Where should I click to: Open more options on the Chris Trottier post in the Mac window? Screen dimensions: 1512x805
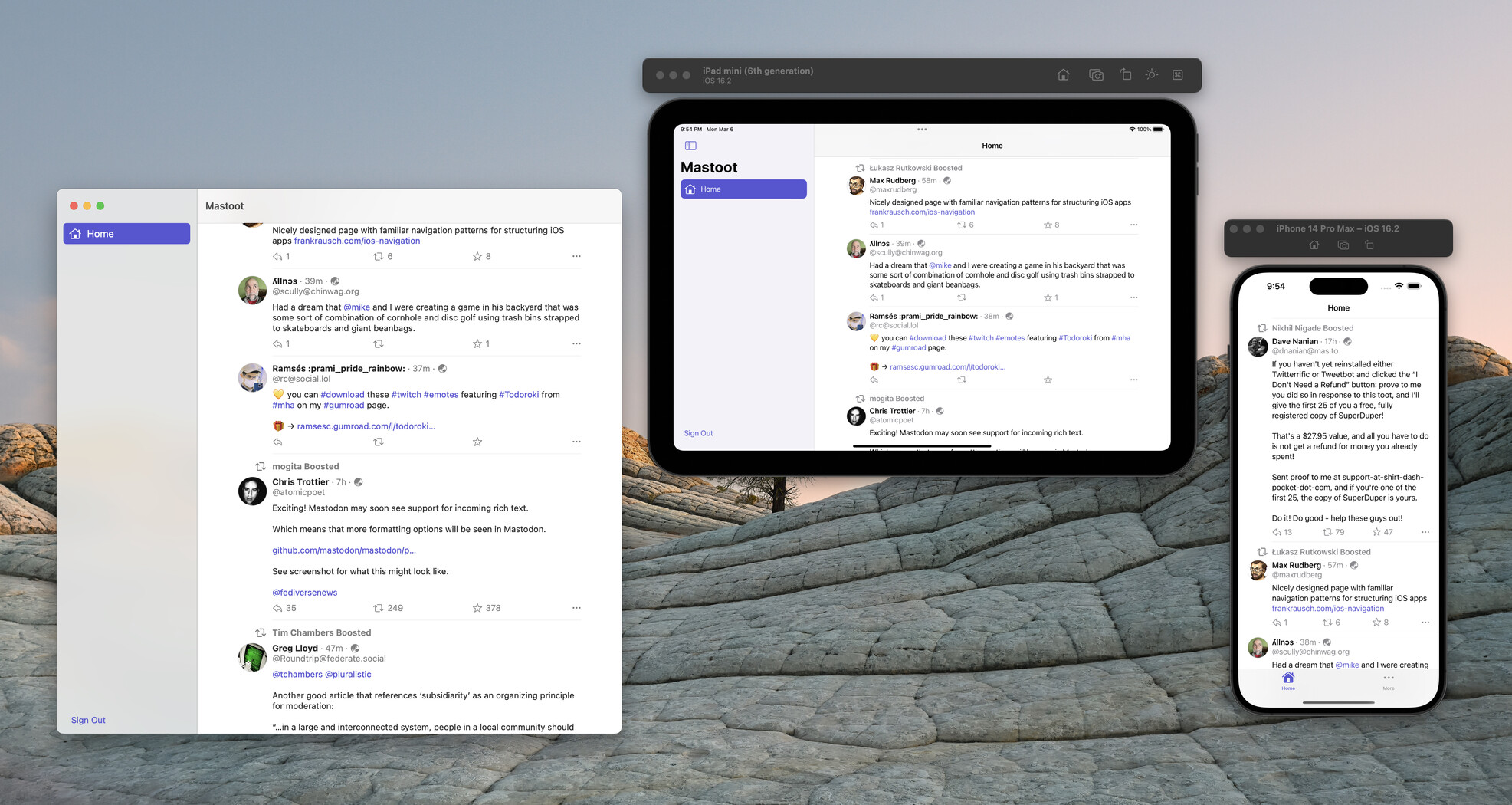pos(576,608)
